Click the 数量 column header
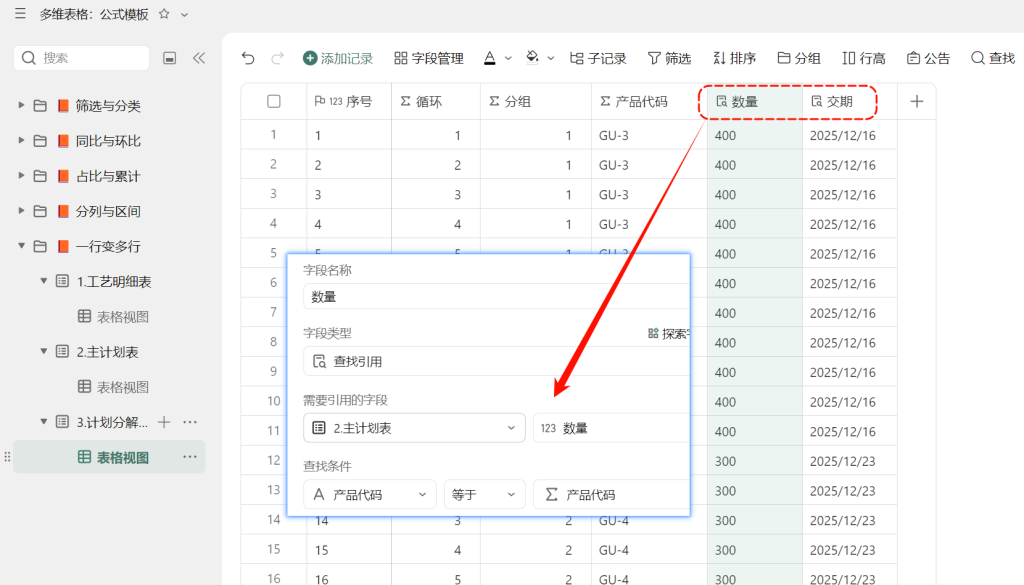Screen dimensions: 1024x585 point(754,101)
